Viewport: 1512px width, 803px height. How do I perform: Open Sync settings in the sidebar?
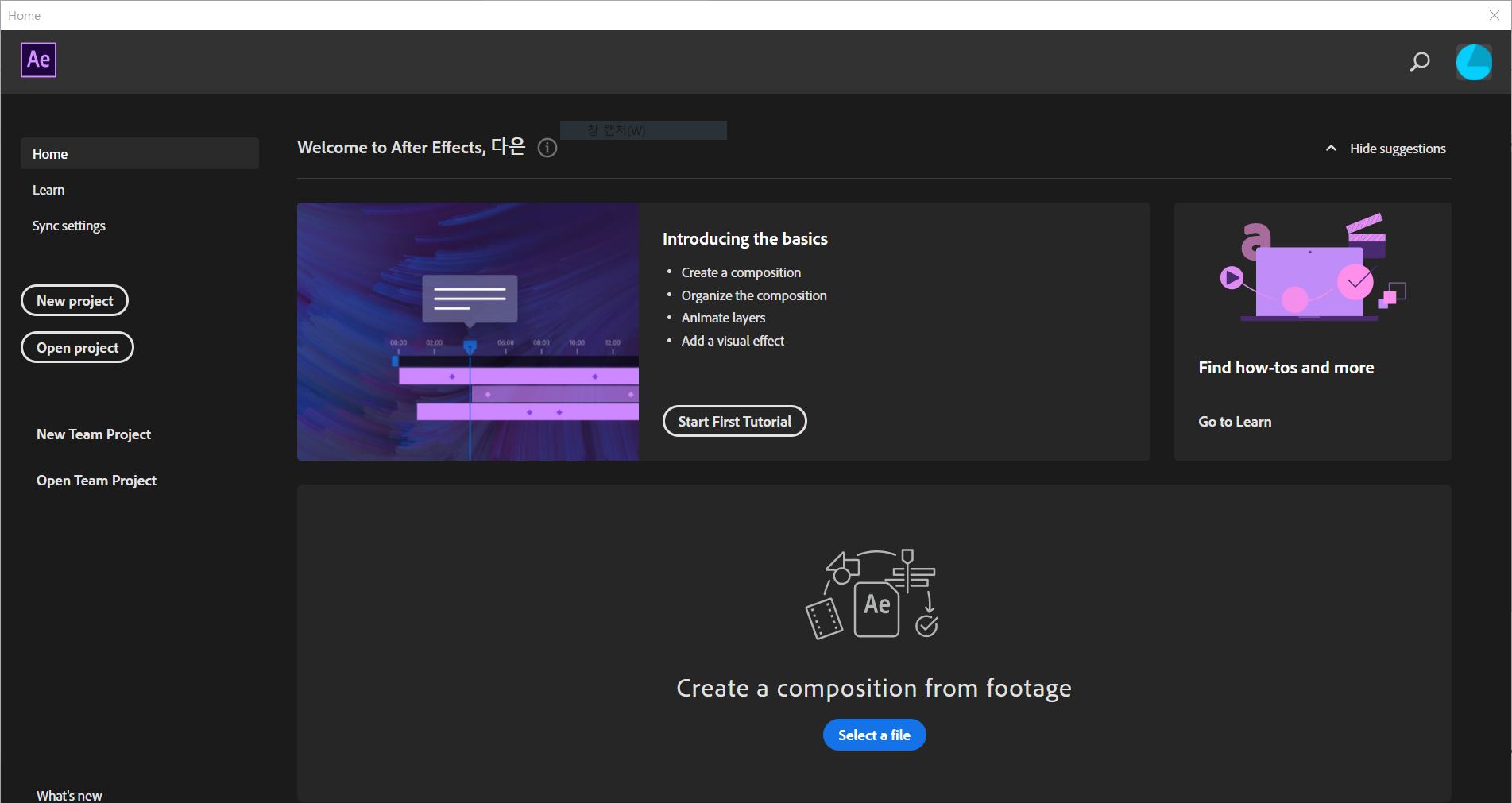(69, 226)
